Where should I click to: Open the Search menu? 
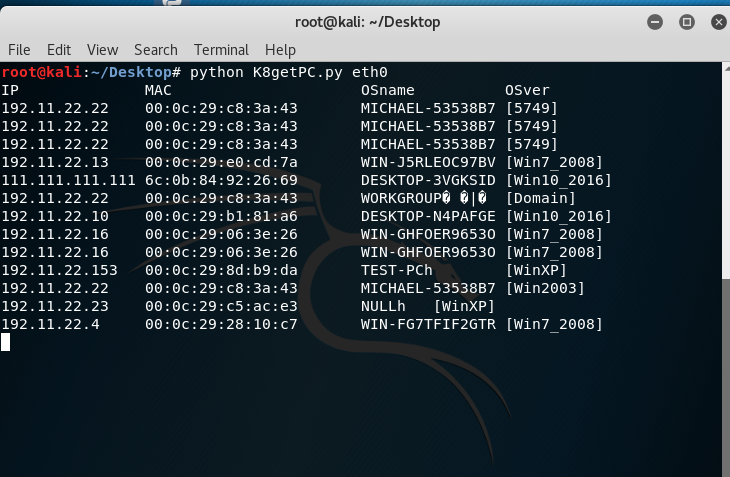155,49
